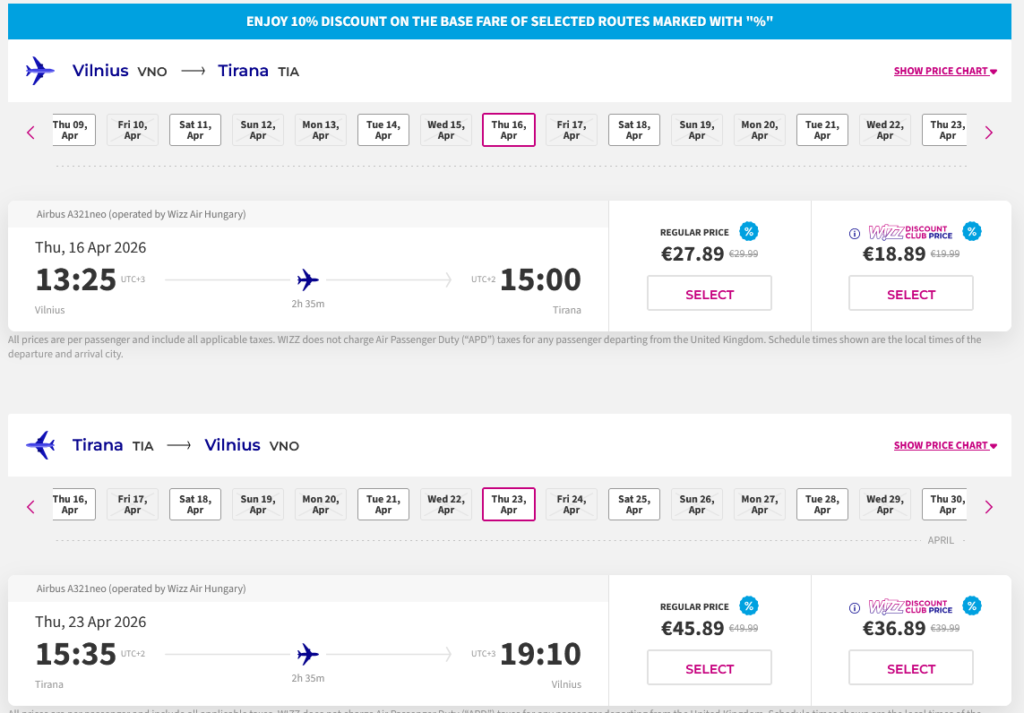Click the outbound regular price percent badge
The height and width of the screenshot is (713, 1024).
pos(749,232)
